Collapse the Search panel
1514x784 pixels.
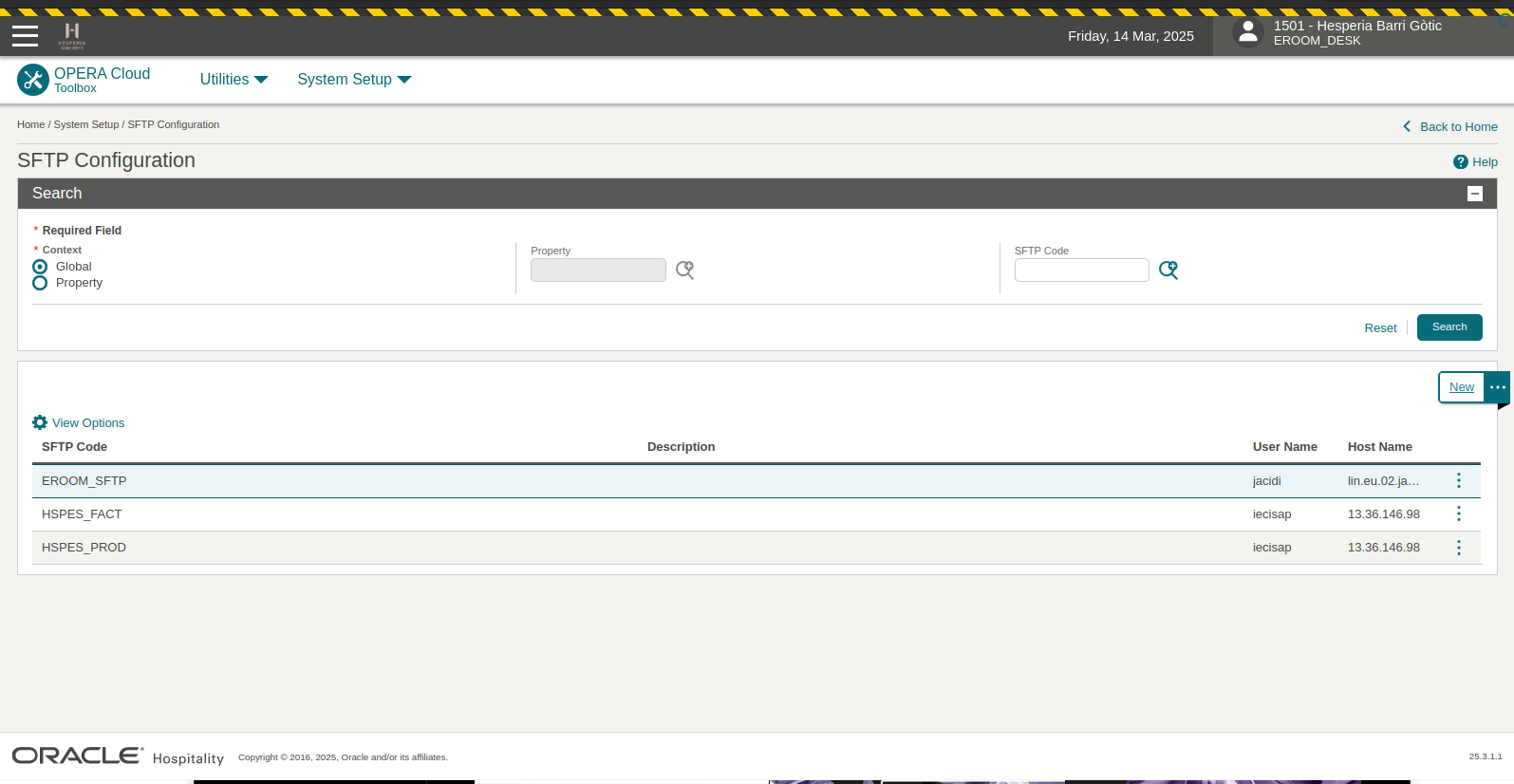pyautogui.click(x=1474, y=194)
